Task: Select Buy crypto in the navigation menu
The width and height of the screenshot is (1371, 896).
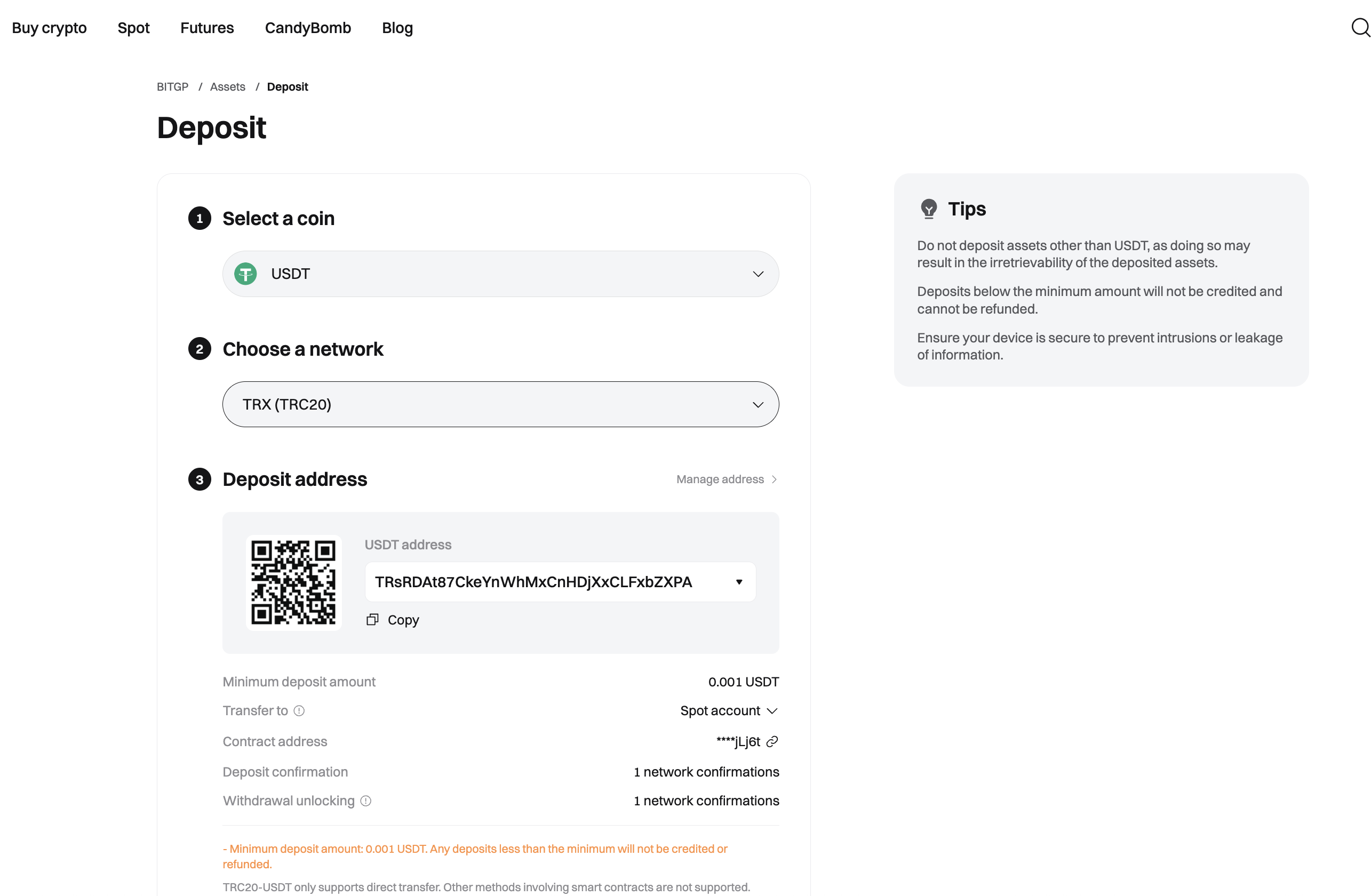Action: point(49,28)
